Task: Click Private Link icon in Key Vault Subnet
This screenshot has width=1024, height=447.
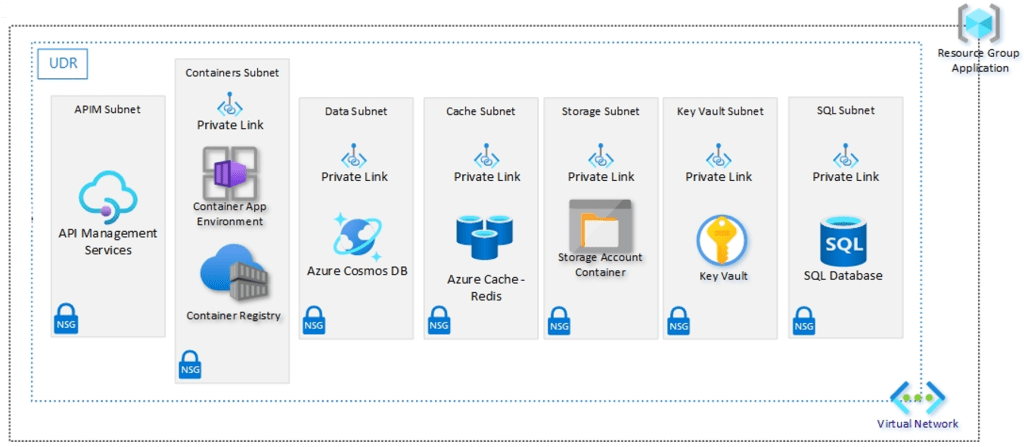Action: 718,157
